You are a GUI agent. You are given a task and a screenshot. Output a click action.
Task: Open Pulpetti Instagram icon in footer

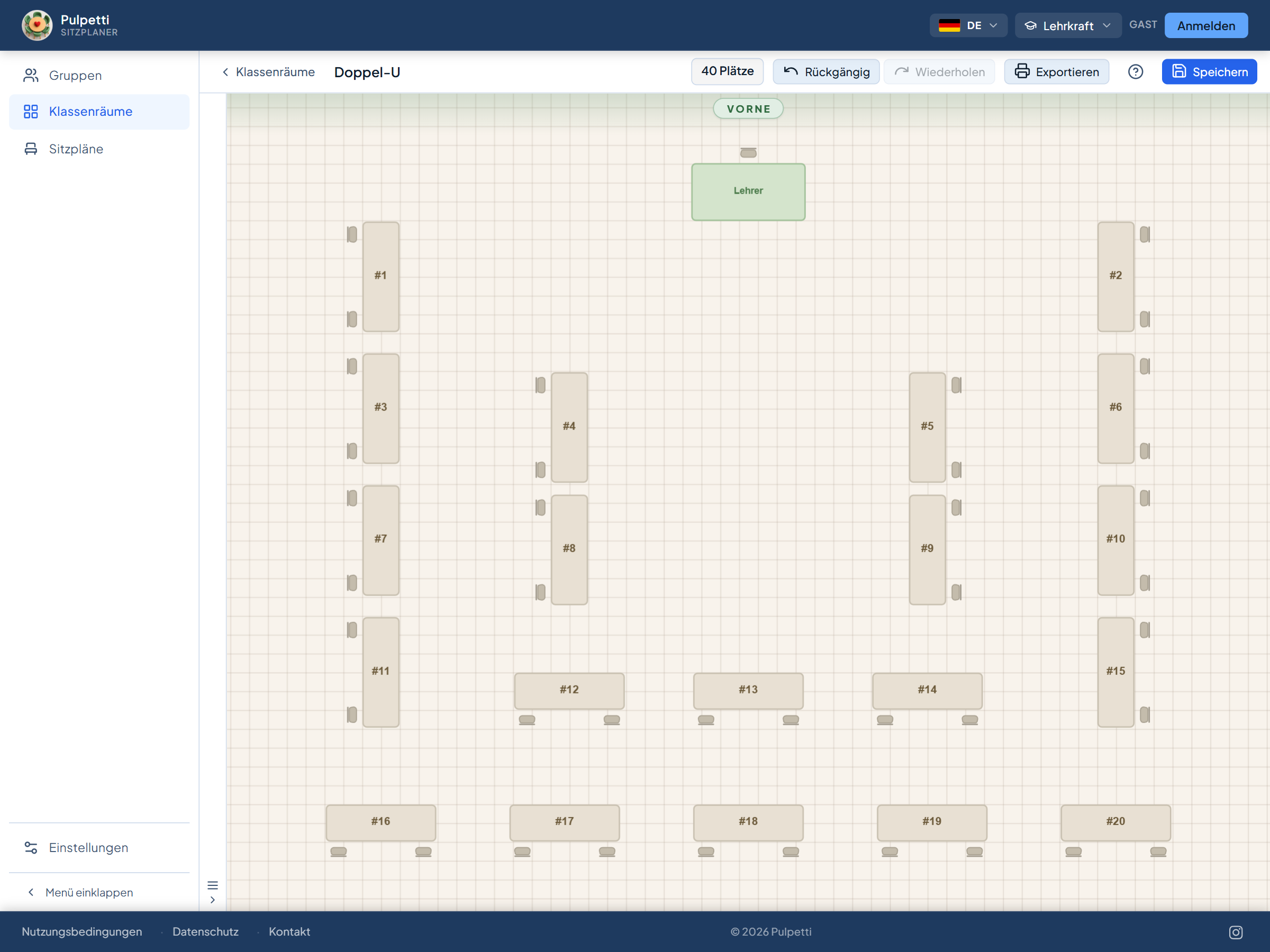click(1236, 932)
